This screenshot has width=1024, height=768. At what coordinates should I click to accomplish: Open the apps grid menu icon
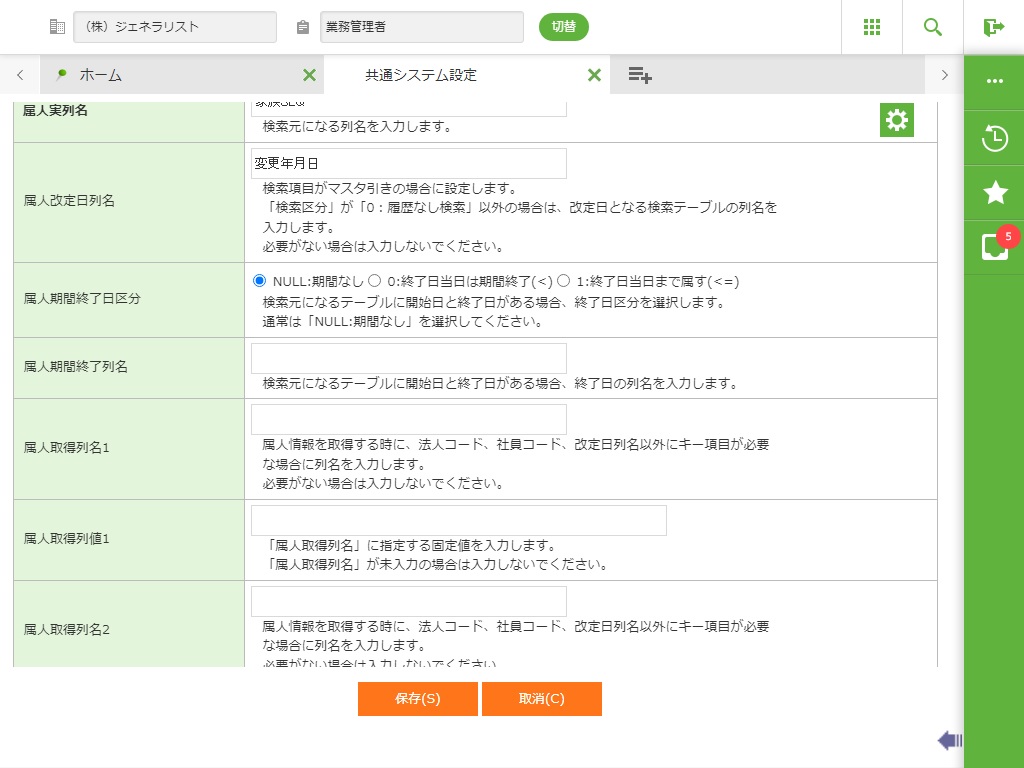(872, 27)
